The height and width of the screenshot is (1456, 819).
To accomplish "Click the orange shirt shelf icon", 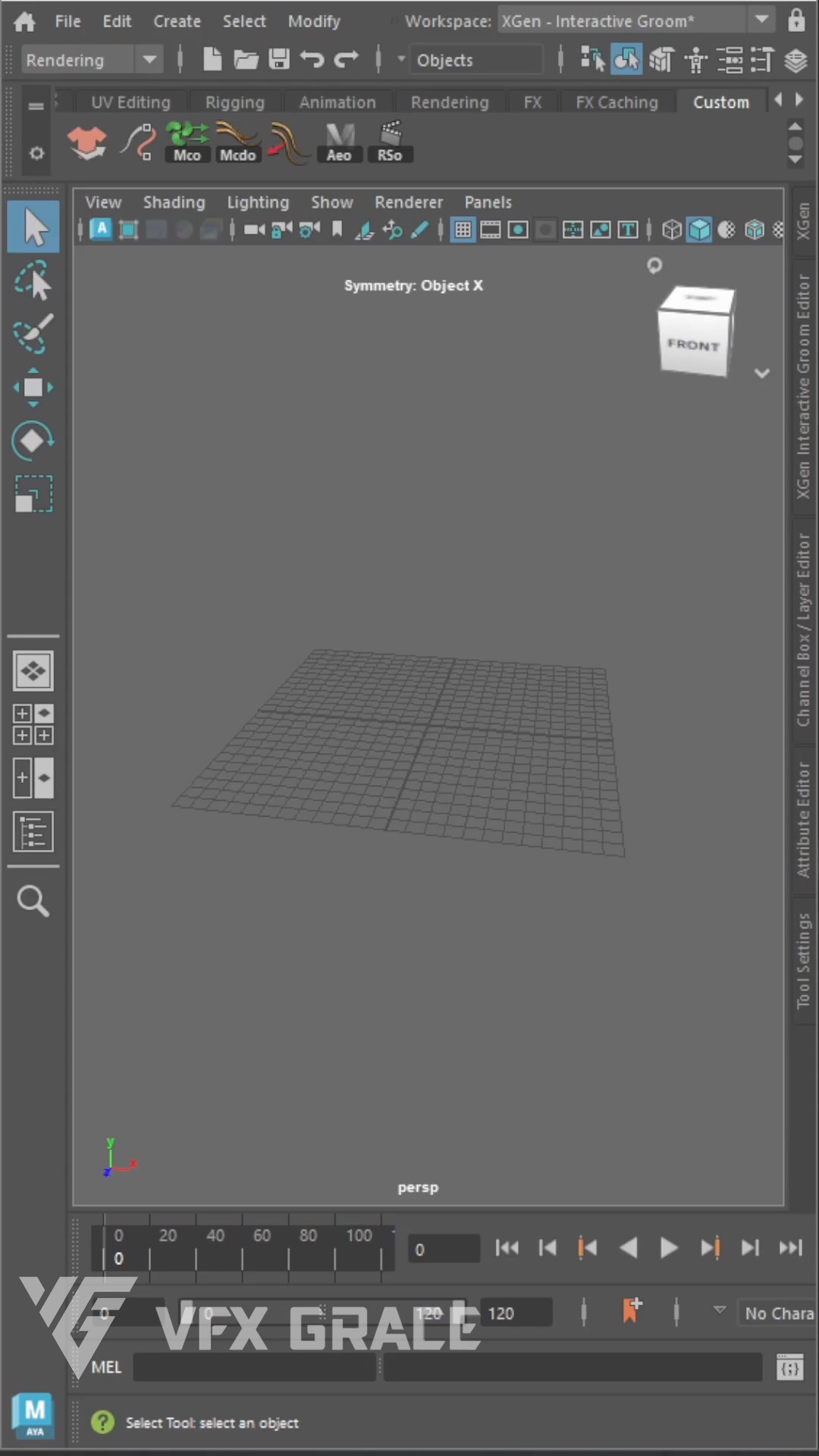I will [x=87, y=143].
